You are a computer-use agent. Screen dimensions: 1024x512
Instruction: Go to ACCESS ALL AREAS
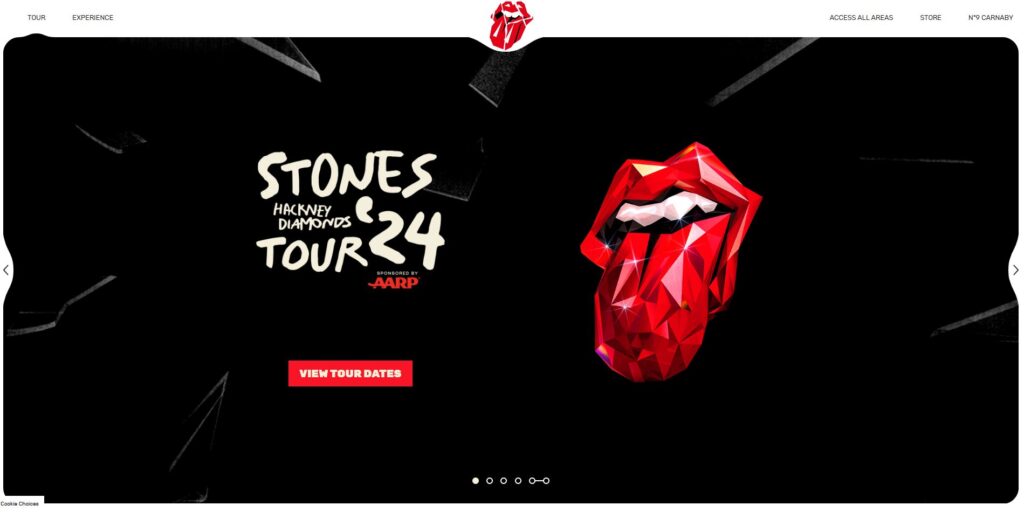coord(861,18)
